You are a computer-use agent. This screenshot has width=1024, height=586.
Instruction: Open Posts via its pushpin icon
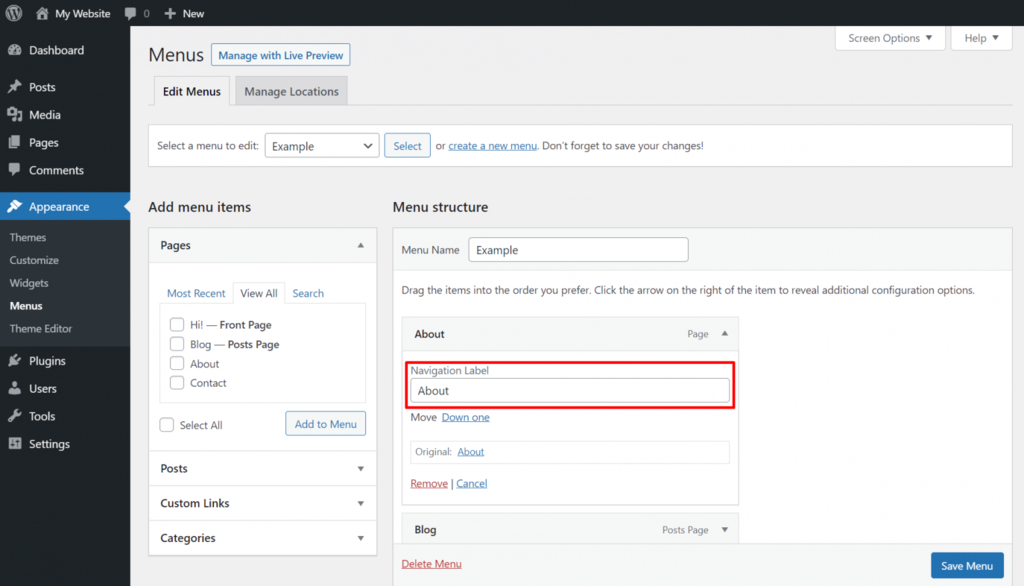pyautogui.click(x=15, y=87)
